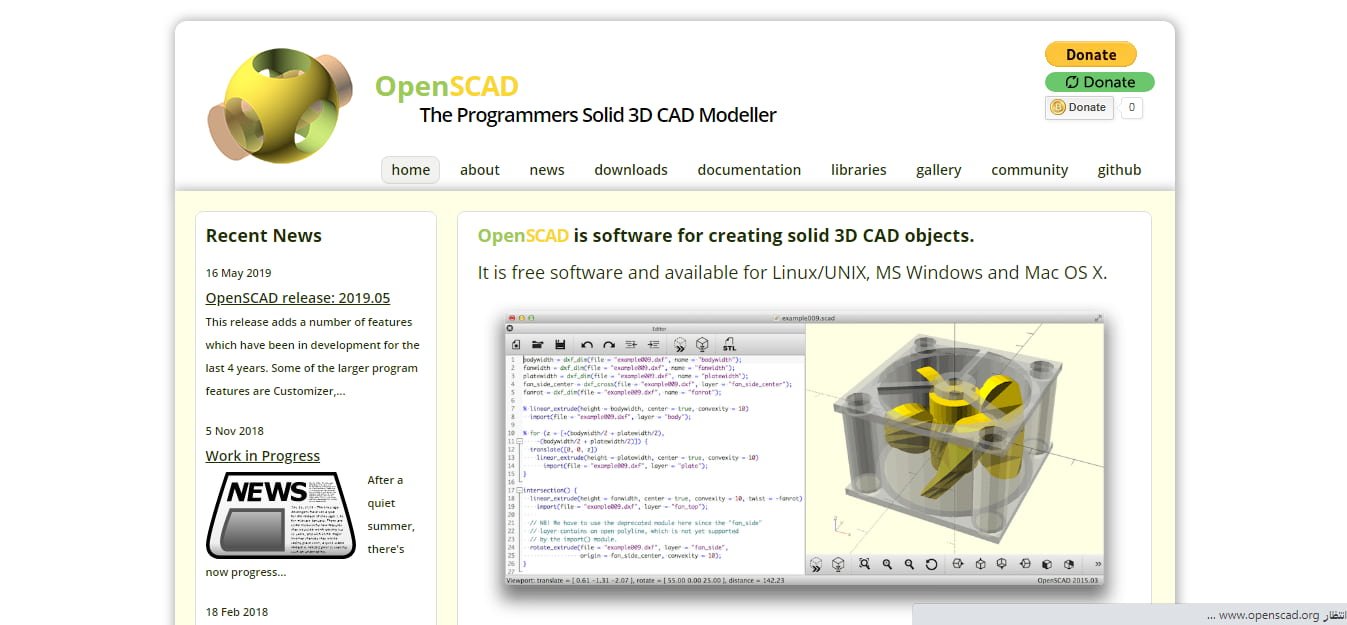Viewport: 1347px width, 625px height.
Task: Click the Preview icon in editor toolbar
Action: [680, 344]
